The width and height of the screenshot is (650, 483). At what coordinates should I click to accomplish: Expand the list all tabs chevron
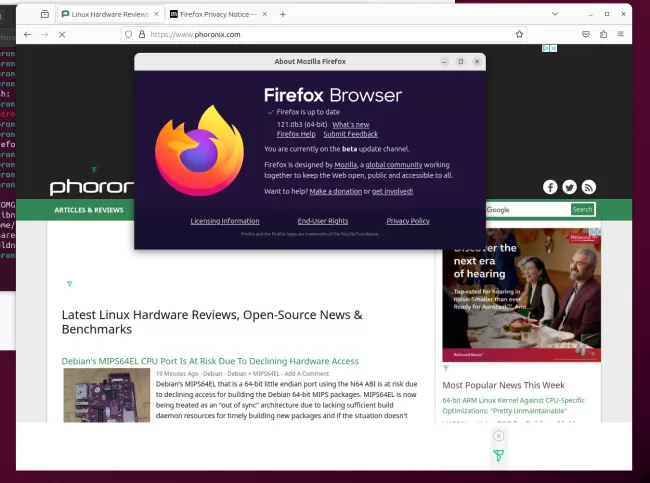click(555, 14)
